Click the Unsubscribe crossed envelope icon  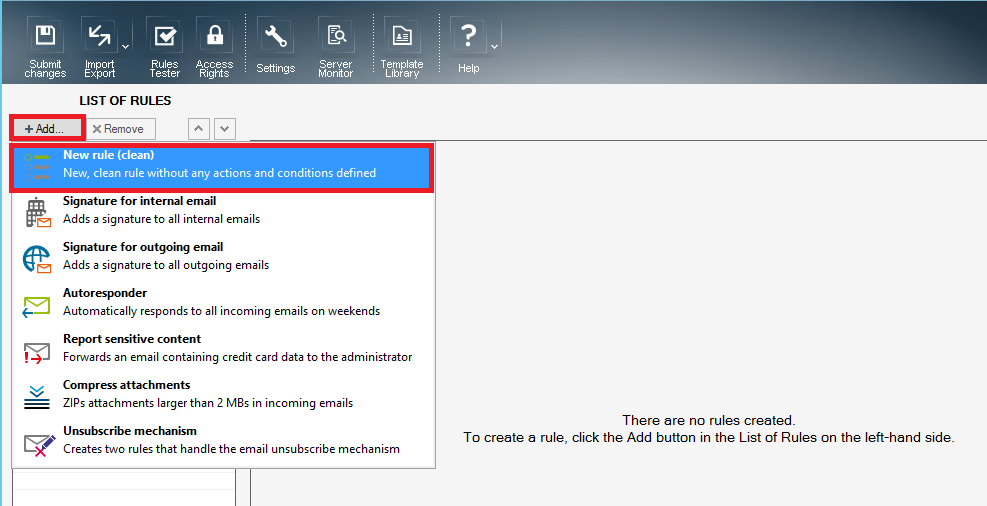point(39,445)
